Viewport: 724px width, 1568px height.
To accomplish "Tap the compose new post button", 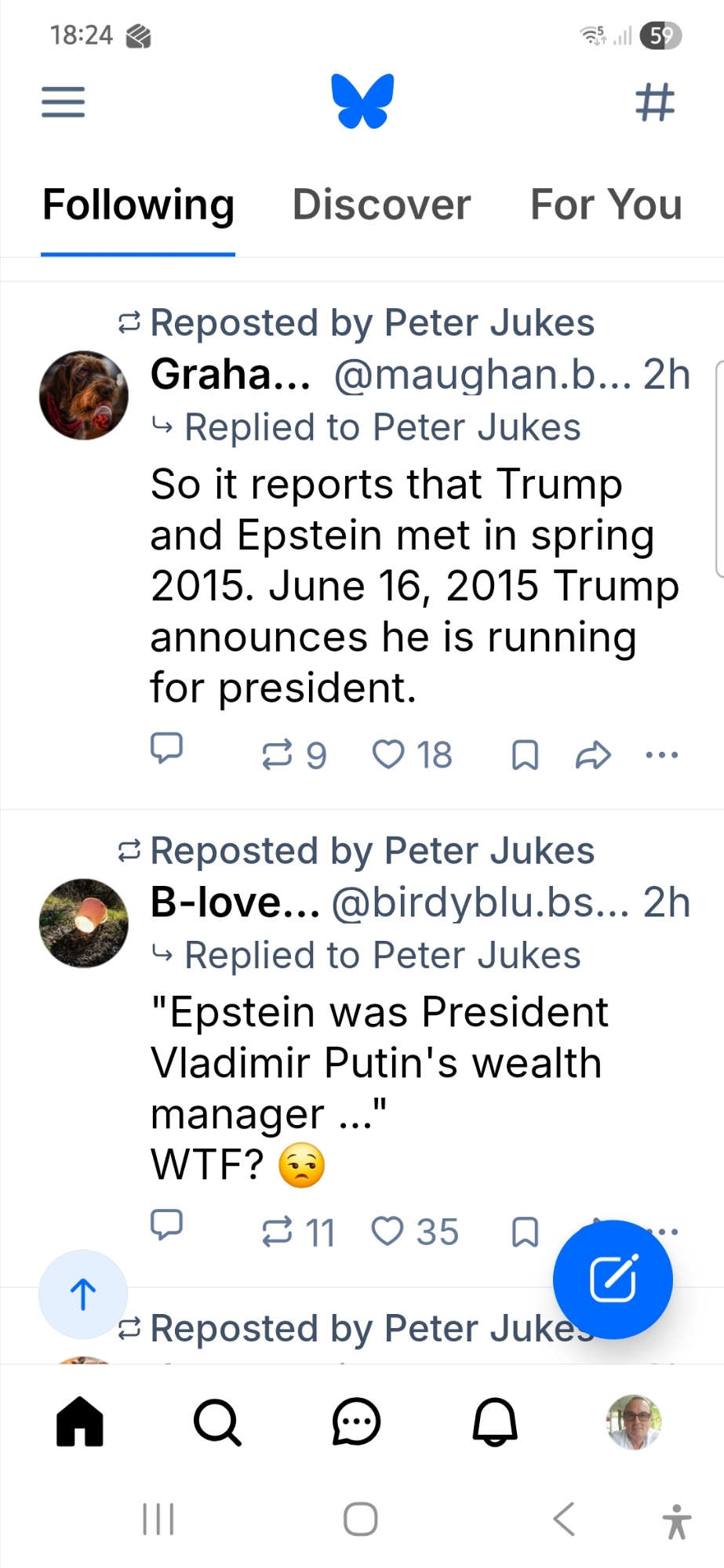I will pos(613,1279).
